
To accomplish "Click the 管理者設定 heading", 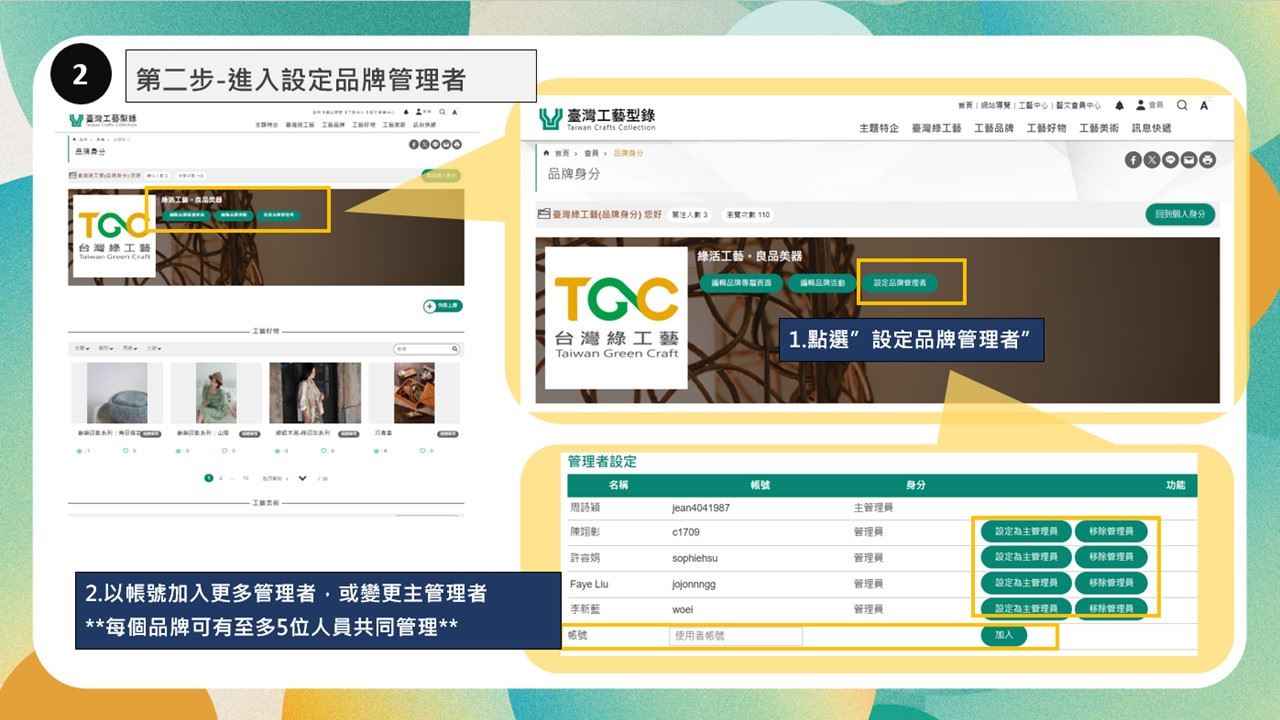I will click(602, 462).
